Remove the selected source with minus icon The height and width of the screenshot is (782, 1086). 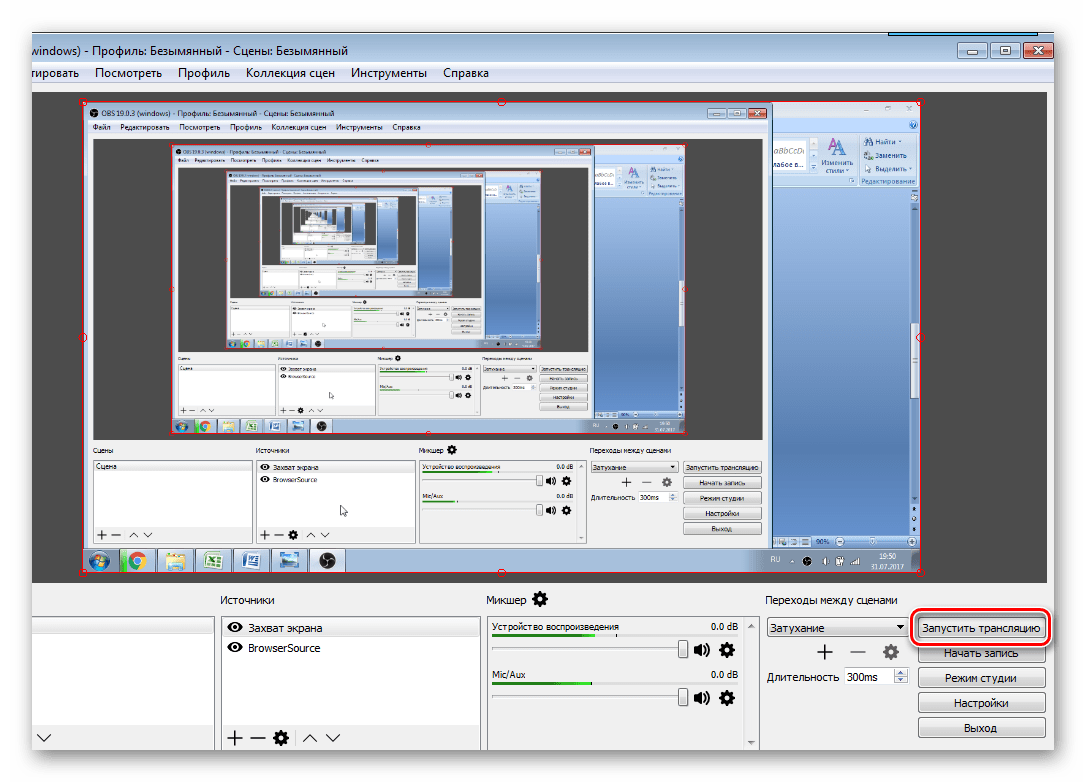(x=257, y=738)
